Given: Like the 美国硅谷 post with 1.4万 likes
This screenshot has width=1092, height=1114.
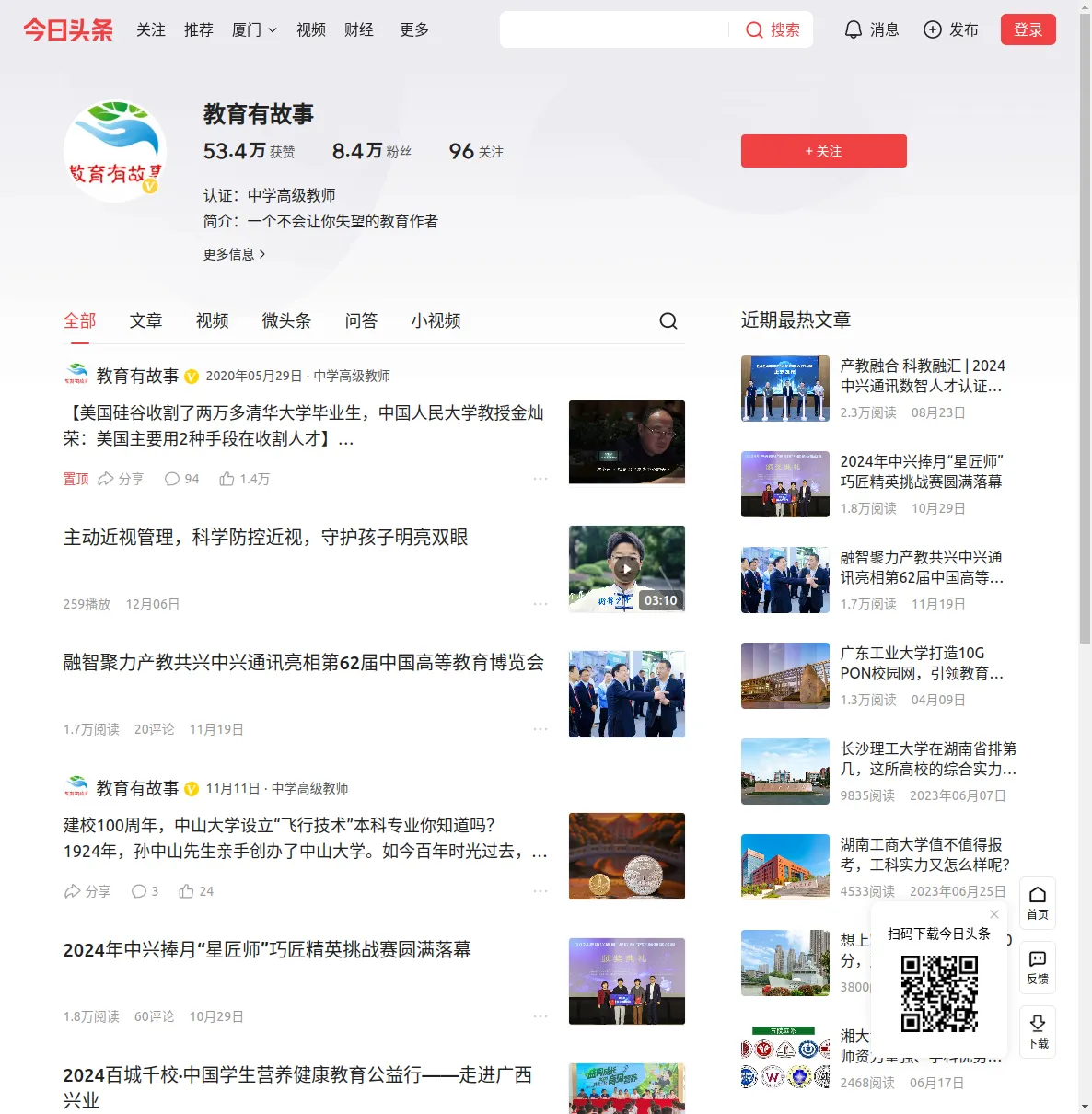Looking at the screenshot, I should pos(244,479).
